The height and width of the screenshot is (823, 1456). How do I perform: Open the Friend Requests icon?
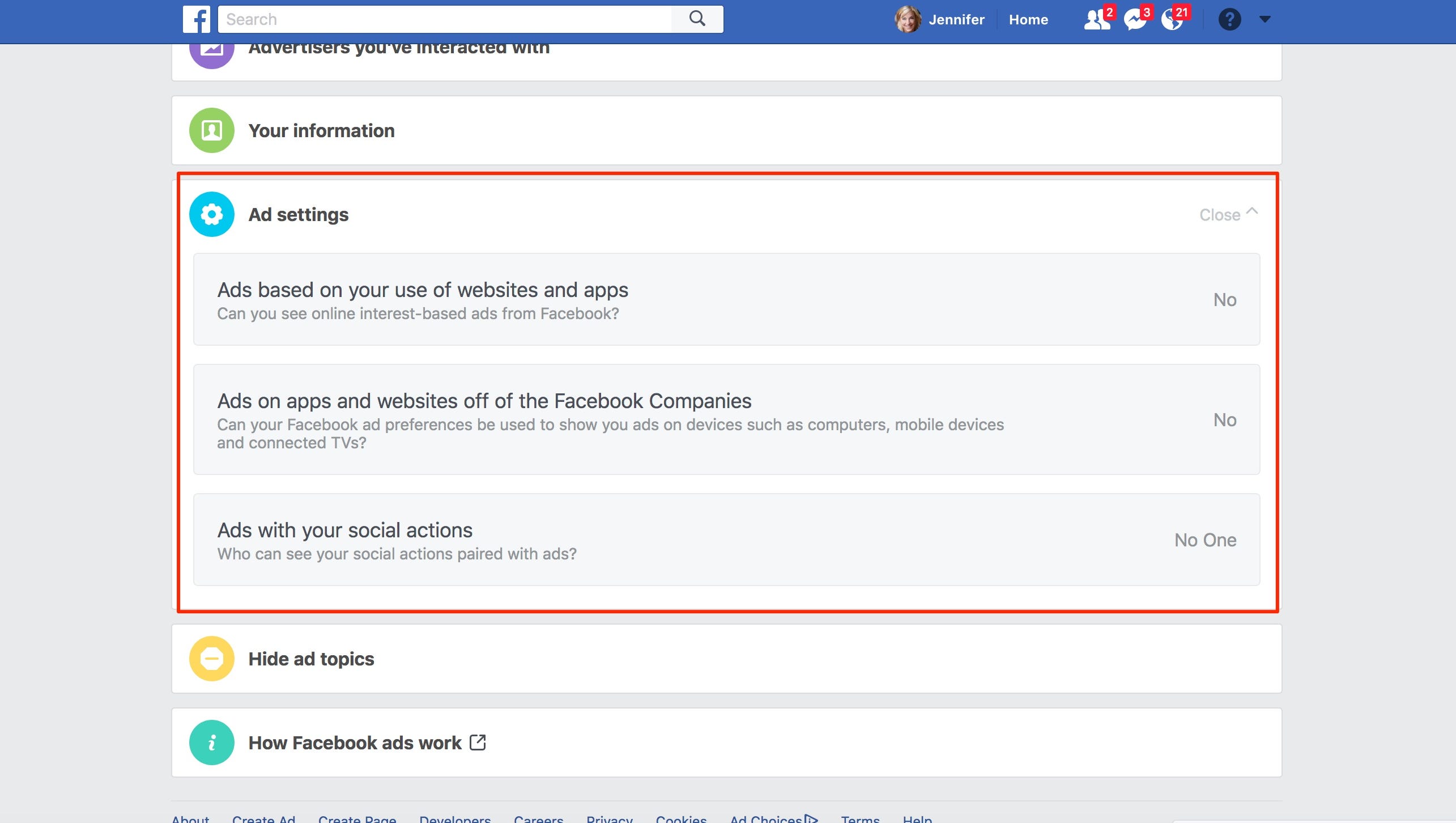tap(1097, 19)
